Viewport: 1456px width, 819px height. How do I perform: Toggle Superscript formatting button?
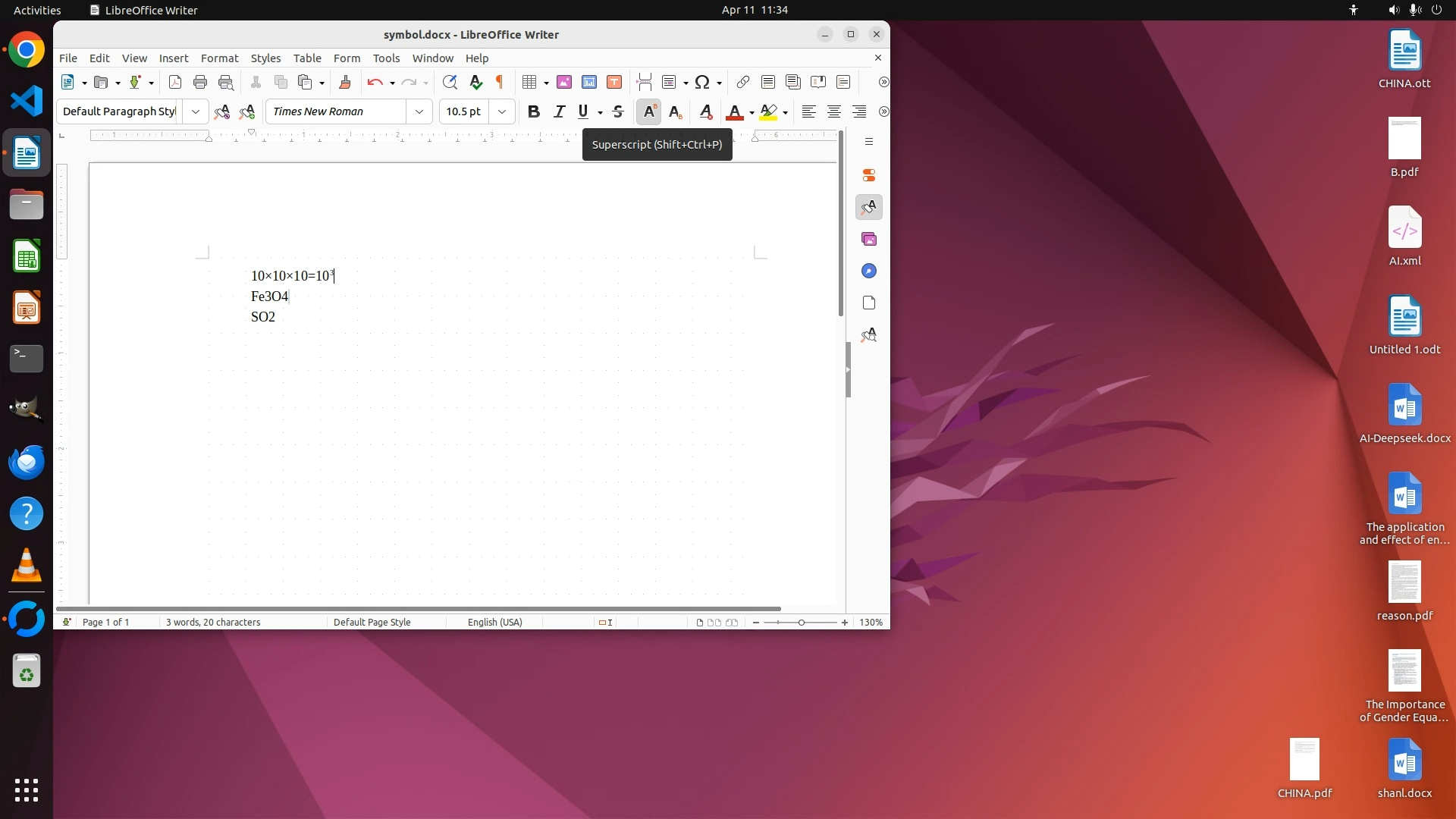click(x=649, y=111)
